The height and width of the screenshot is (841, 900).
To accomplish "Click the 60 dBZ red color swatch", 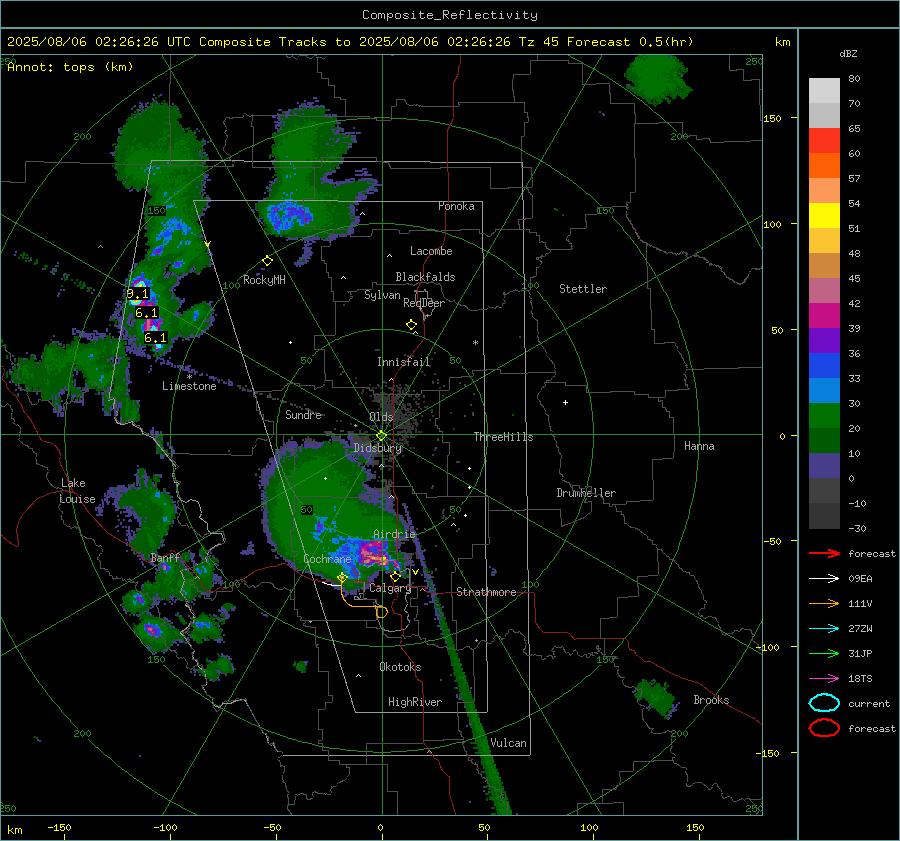I will coord(824,141).
